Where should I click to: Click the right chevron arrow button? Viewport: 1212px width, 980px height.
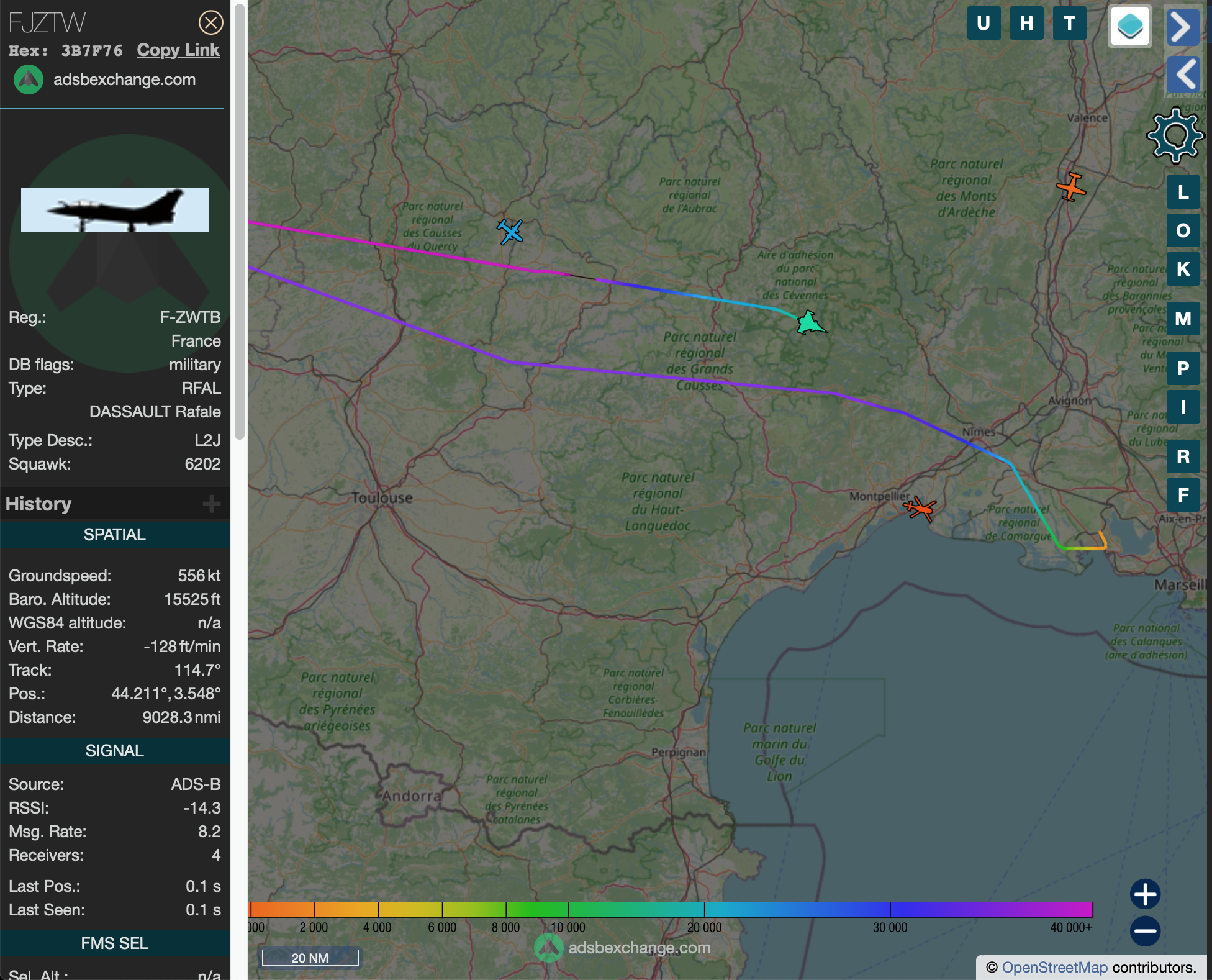tap(1182, 27)
